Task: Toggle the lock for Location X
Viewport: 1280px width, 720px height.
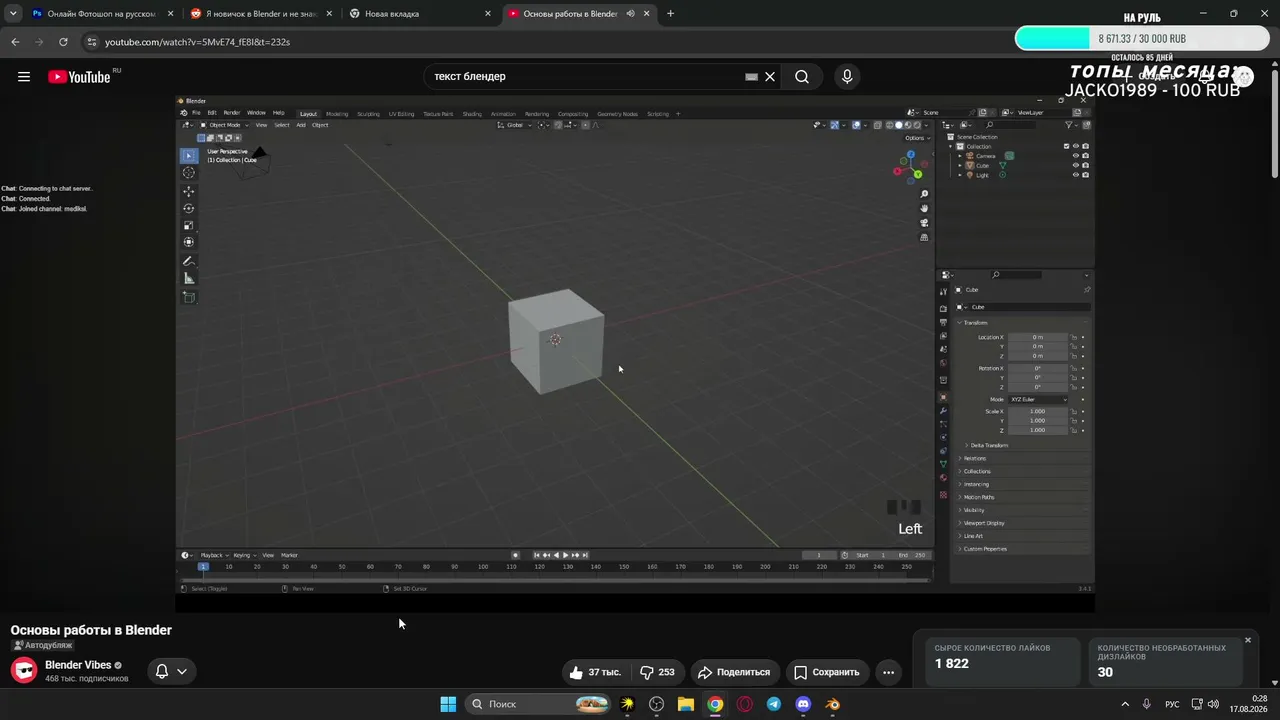Action: coord(1074,338)
